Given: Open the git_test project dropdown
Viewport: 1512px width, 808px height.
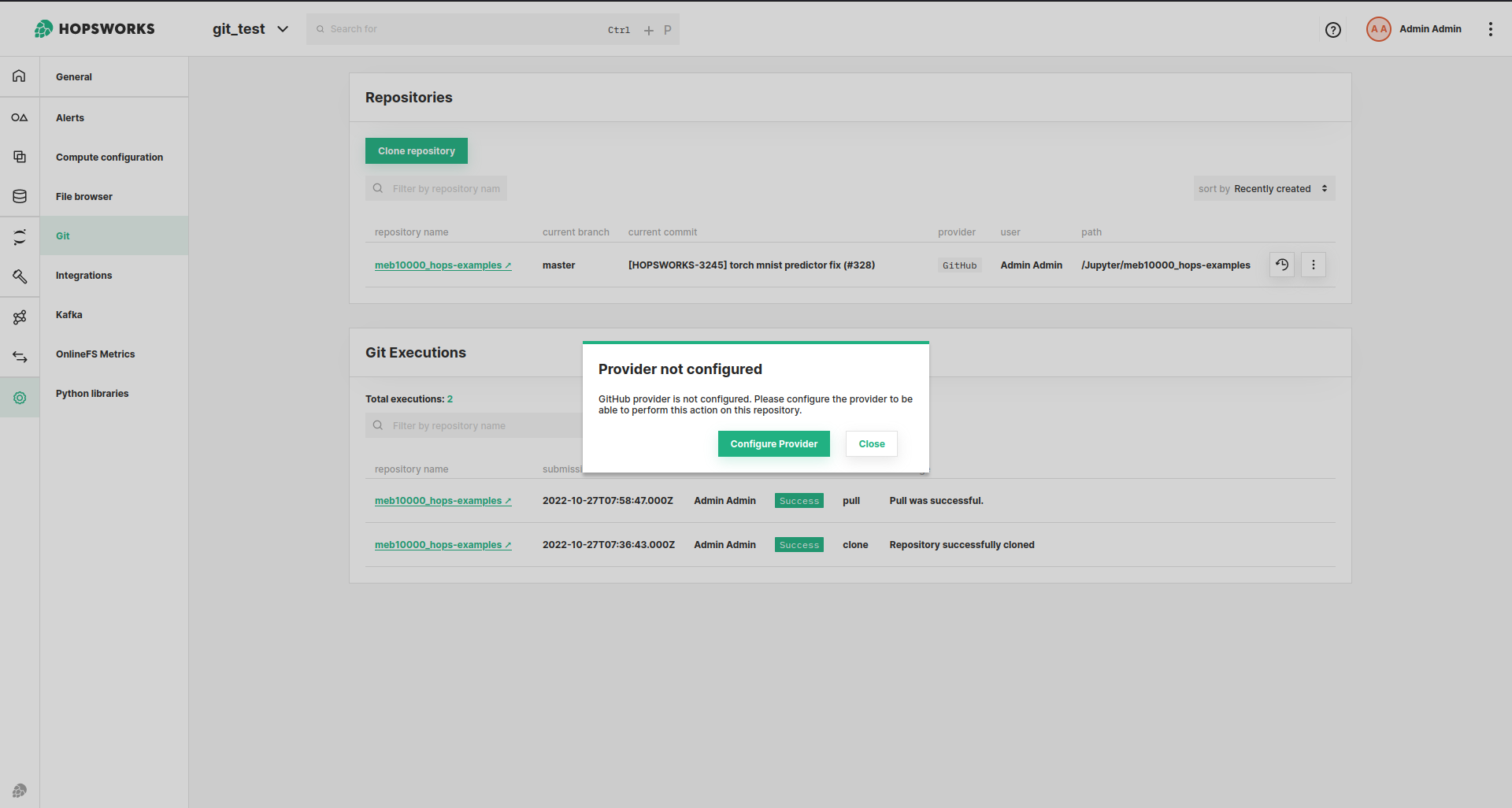Looking at the screenshot, I should [250, 28].
